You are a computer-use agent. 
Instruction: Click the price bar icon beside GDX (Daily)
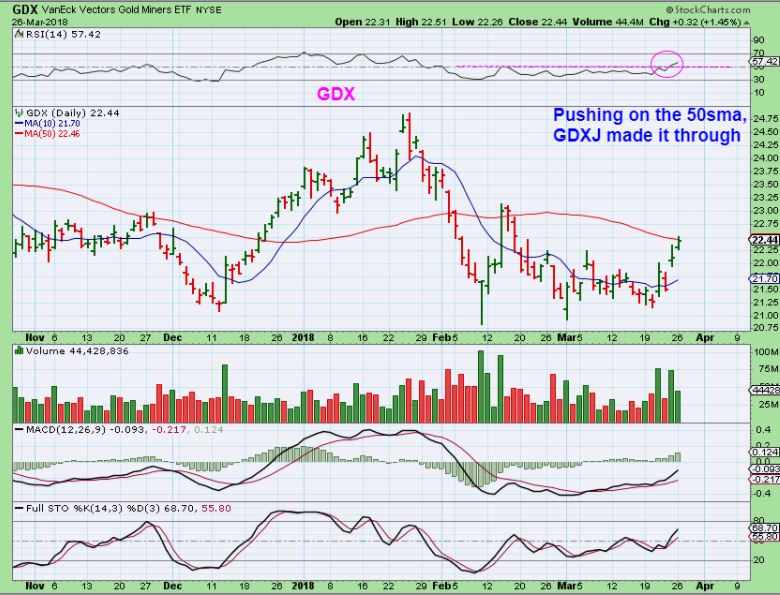tap(19, 113)
